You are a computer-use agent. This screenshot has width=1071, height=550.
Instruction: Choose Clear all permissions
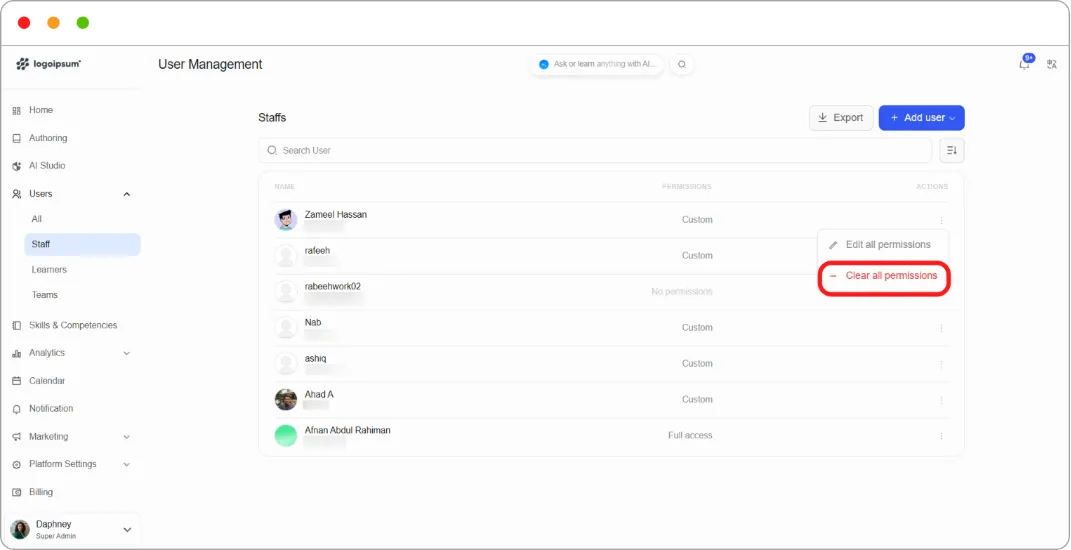[x=883, y=276]
